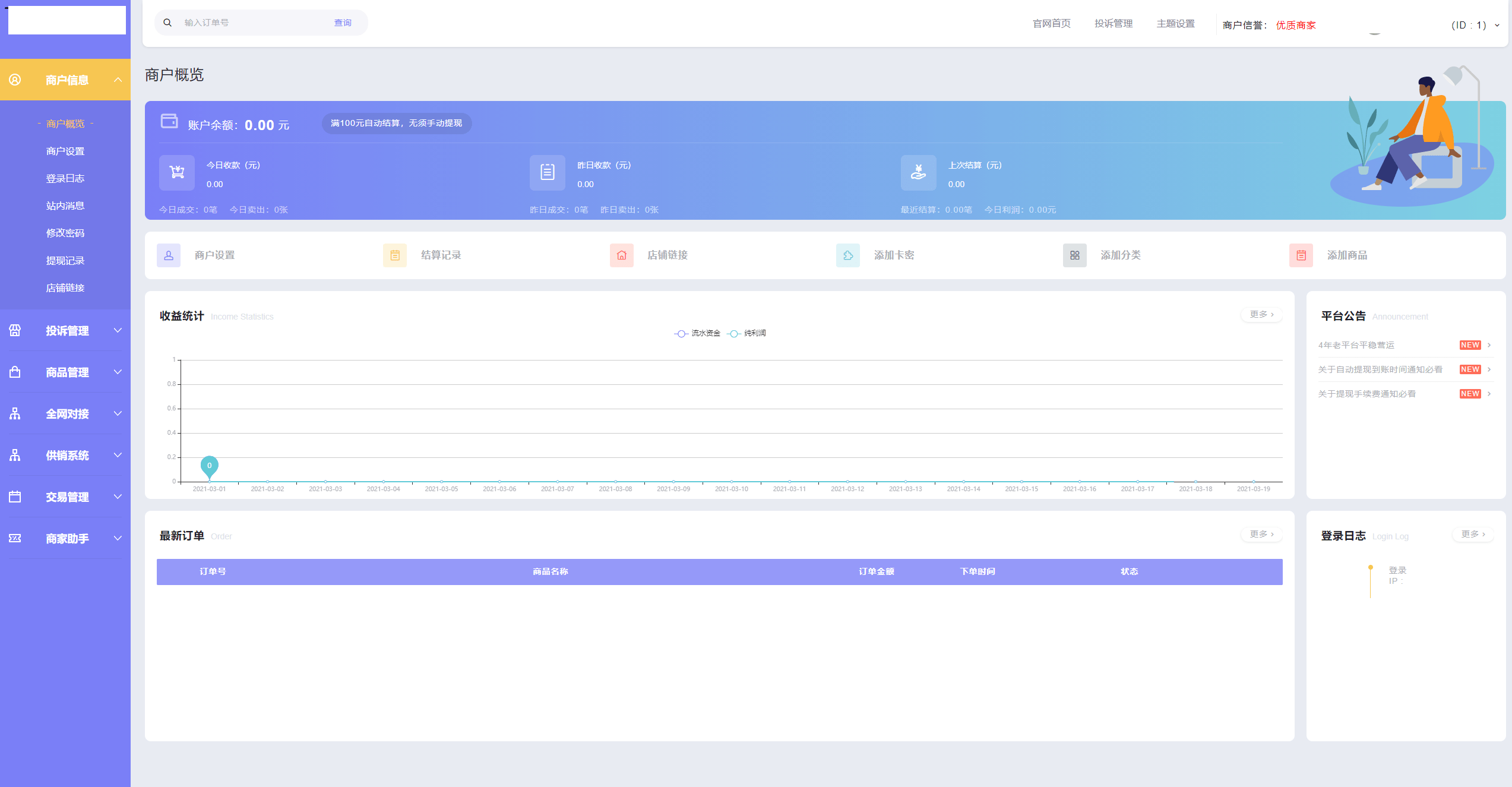Click the 查询 search button
This screenshot has width=1512, height=787.
tap(343, 23)
